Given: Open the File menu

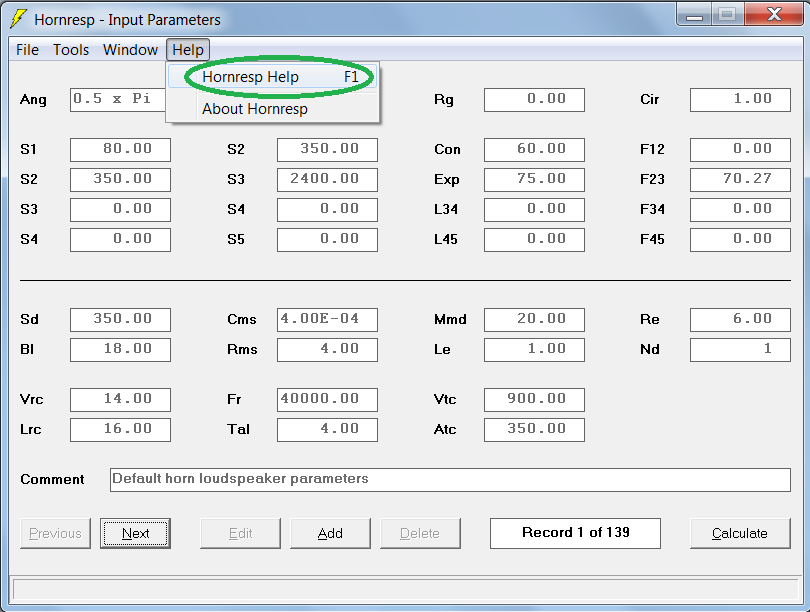Looking at the screenshot, I should (x=27, y=50).
